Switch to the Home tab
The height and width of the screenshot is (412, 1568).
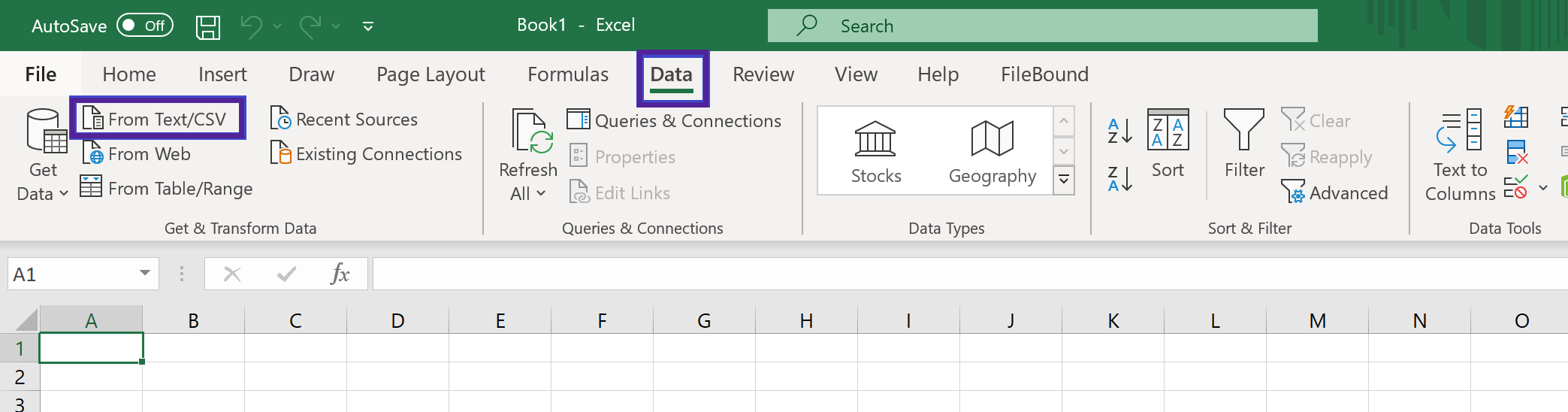pyautogui.click(x=129, y=74)
